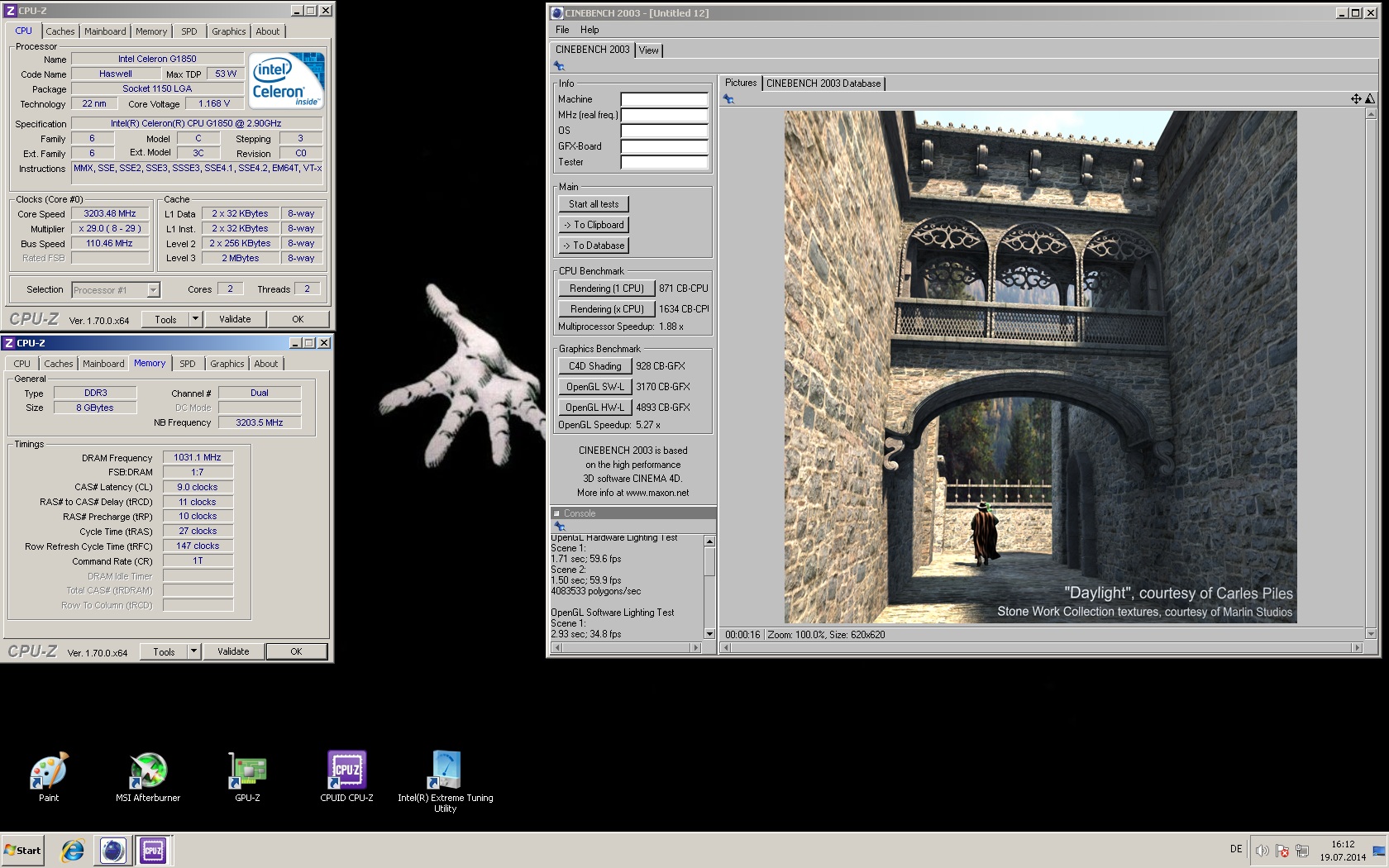Click console scrollbar up arrow
Viewport: 1389px width, 868px height.
click(709, 541)
